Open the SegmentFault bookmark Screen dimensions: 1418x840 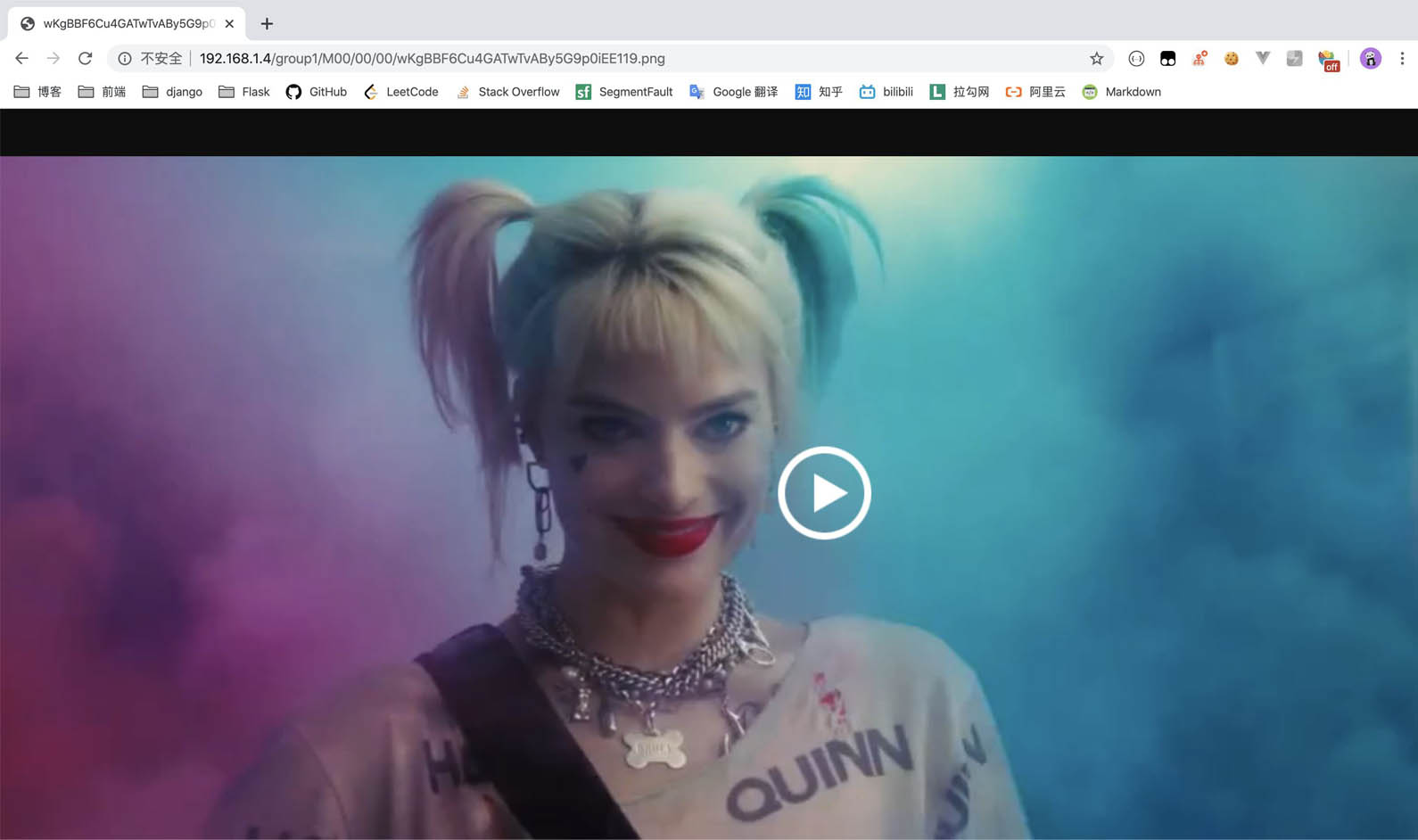click(x=624, y=92)
